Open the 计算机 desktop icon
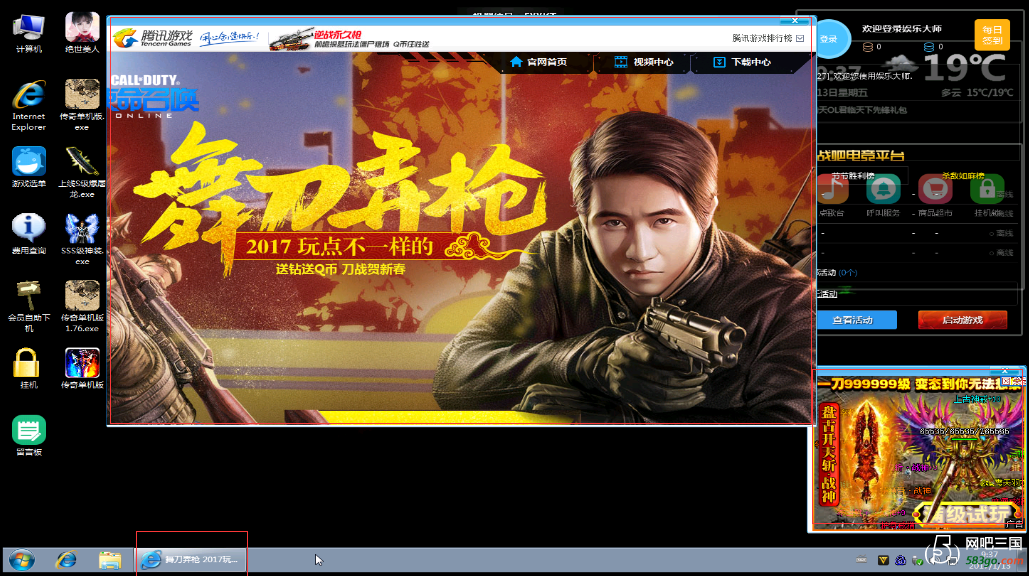This screenshot has height=576, width=1029. tap(28, 33)
